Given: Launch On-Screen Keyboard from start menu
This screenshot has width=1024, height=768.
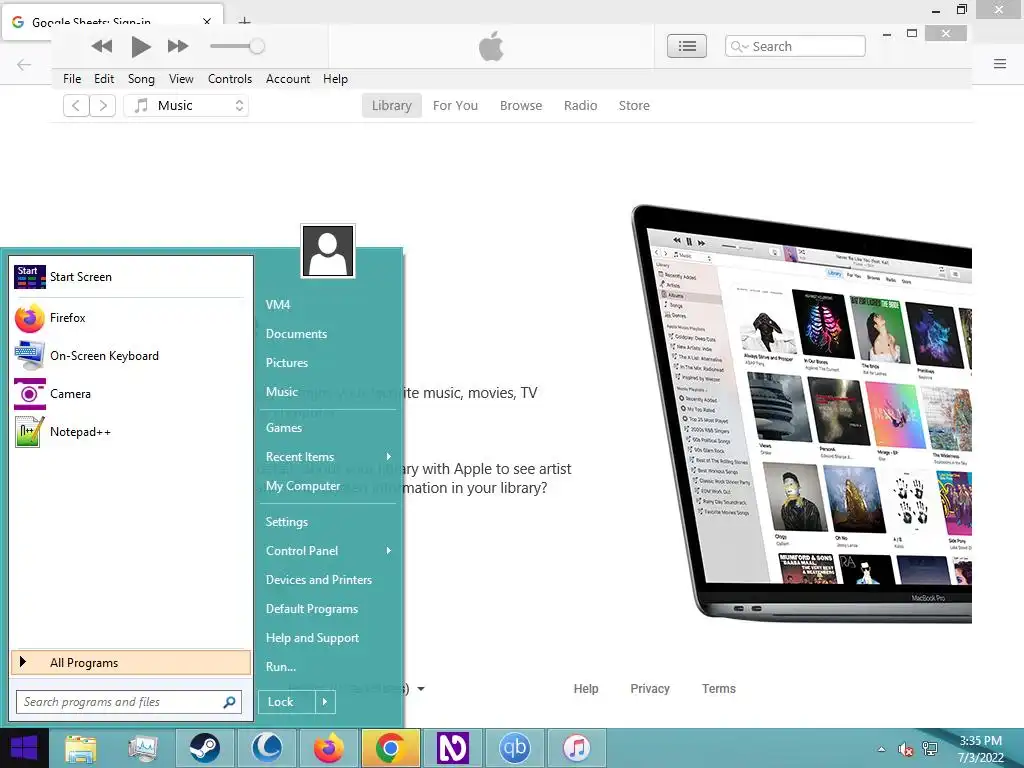Looking at the screenshot, I should click(129, 356).
